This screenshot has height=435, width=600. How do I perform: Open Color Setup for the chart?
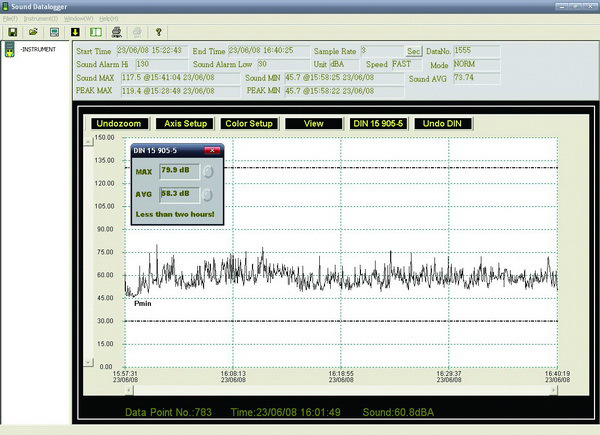[248, 123]
